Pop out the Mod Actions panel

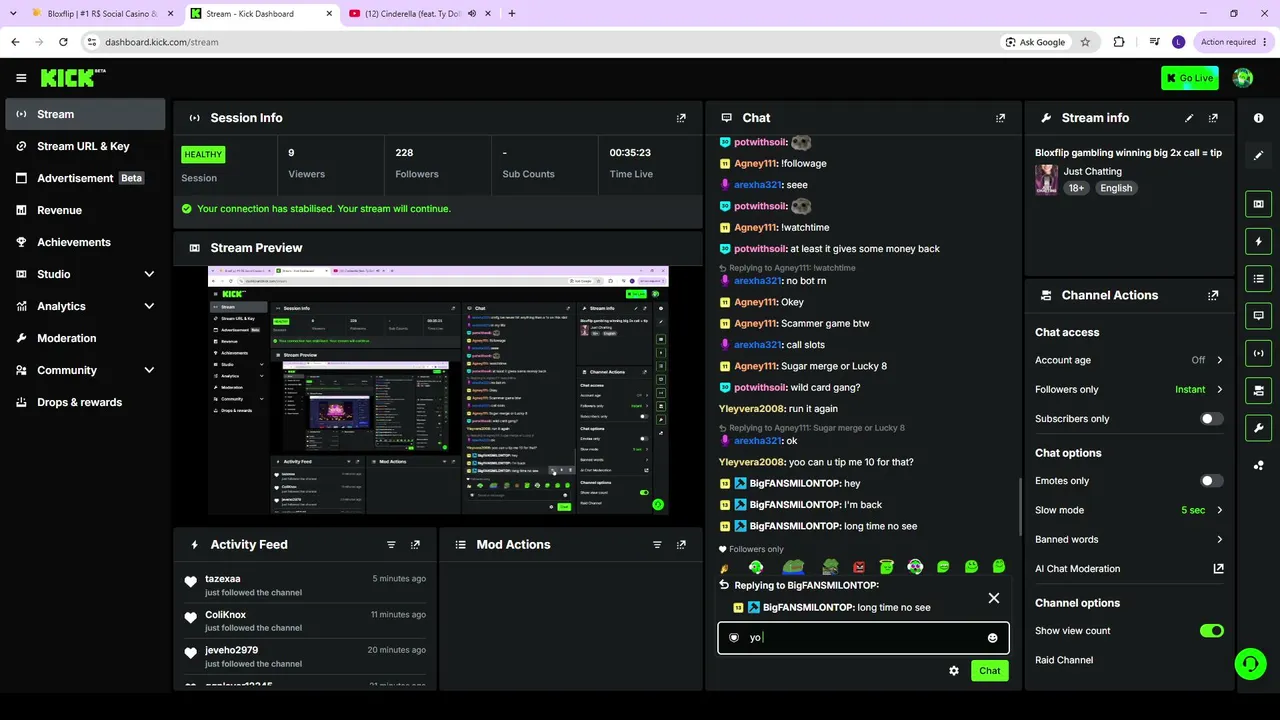pyautogui.click(x=681, y=545)
